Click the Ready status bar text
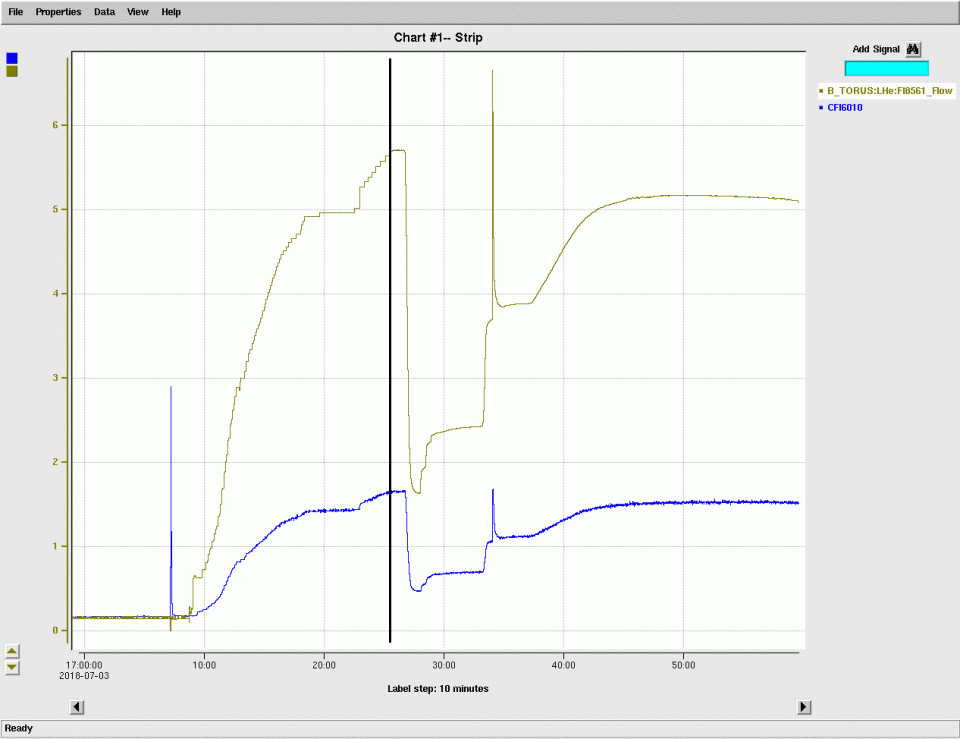The height and width of the screenshot is (739, 960). click(x=18, y=728)
